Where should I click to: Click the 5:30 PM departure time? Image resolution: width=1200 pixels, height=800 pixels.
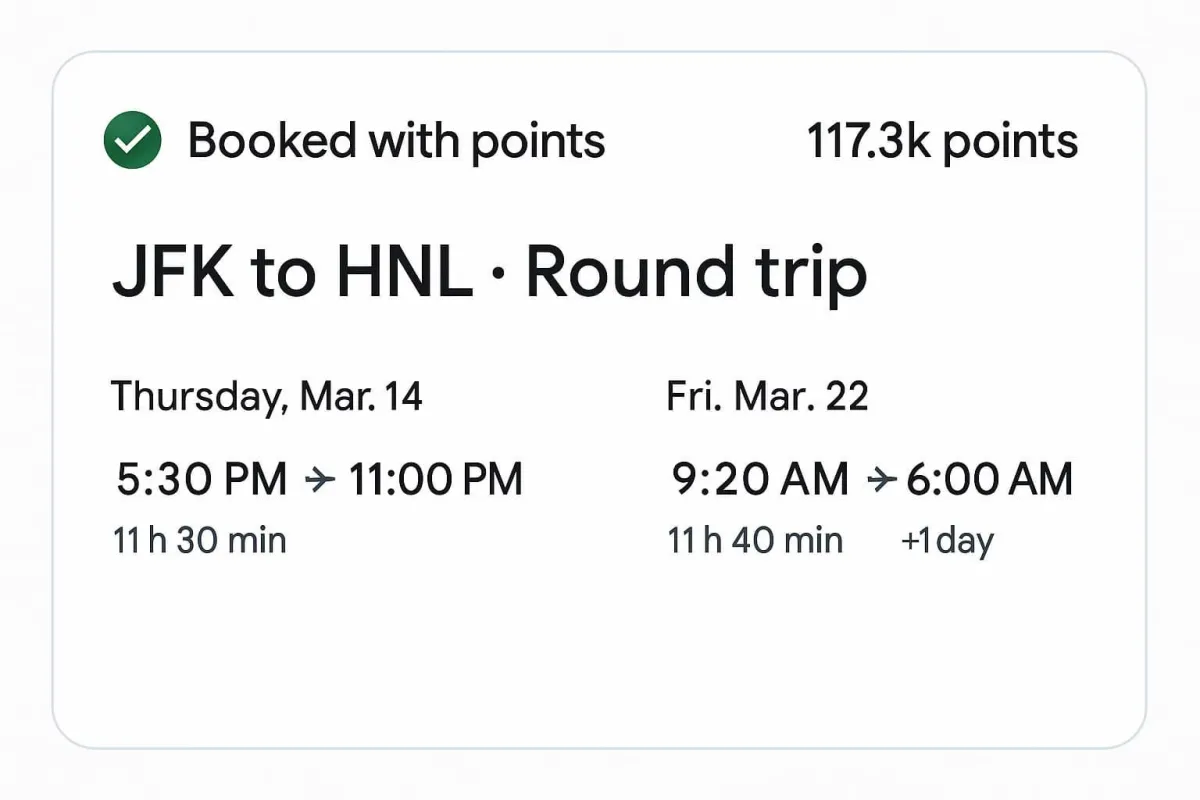pyautogui.click(x=202, y=480)
